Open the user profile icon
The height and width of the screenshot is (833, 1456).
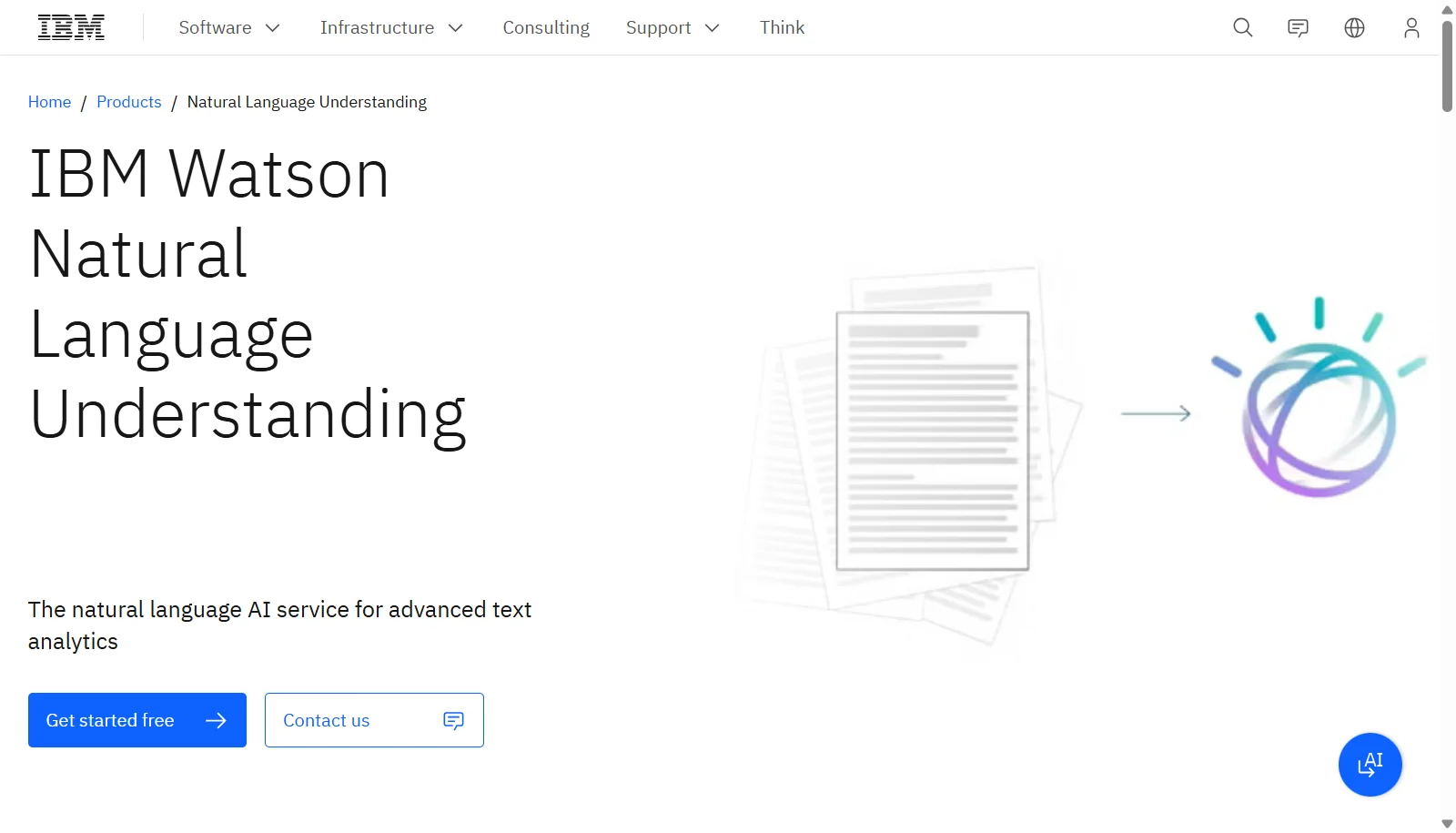coord(1411,27)
